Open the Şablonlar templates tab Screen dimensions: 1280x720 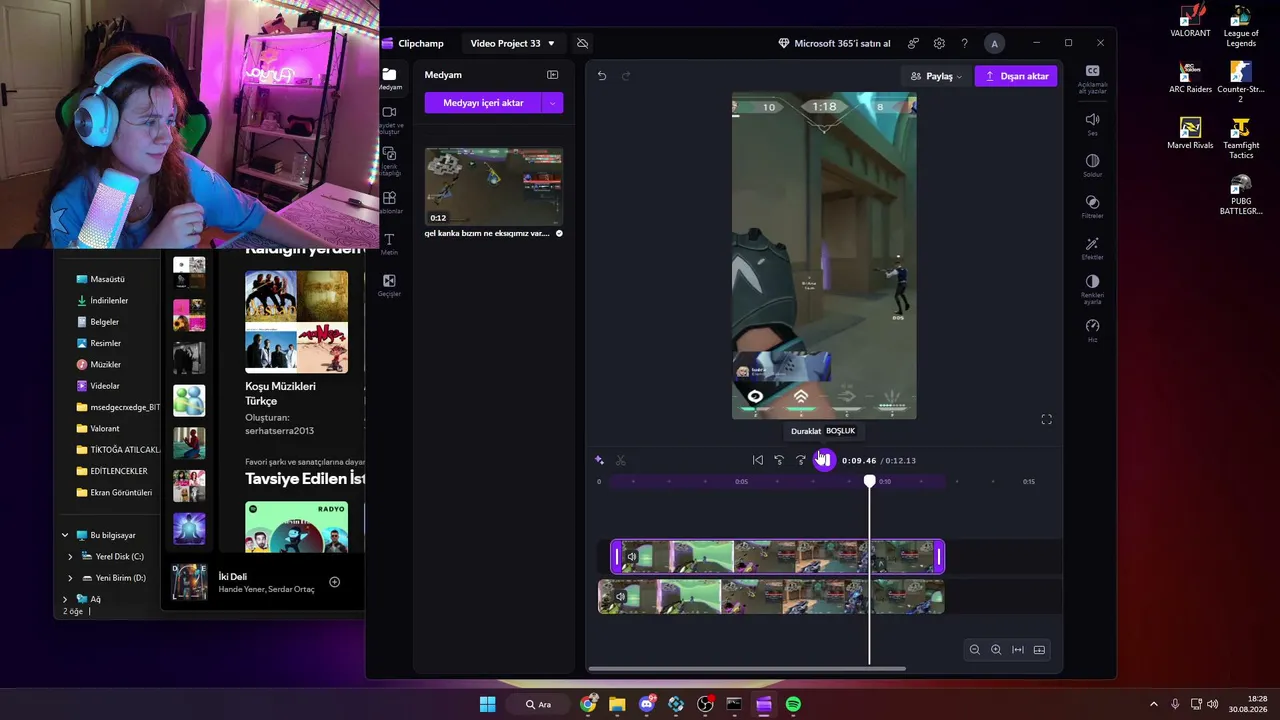pyautogui.click(x=389, y=202)
